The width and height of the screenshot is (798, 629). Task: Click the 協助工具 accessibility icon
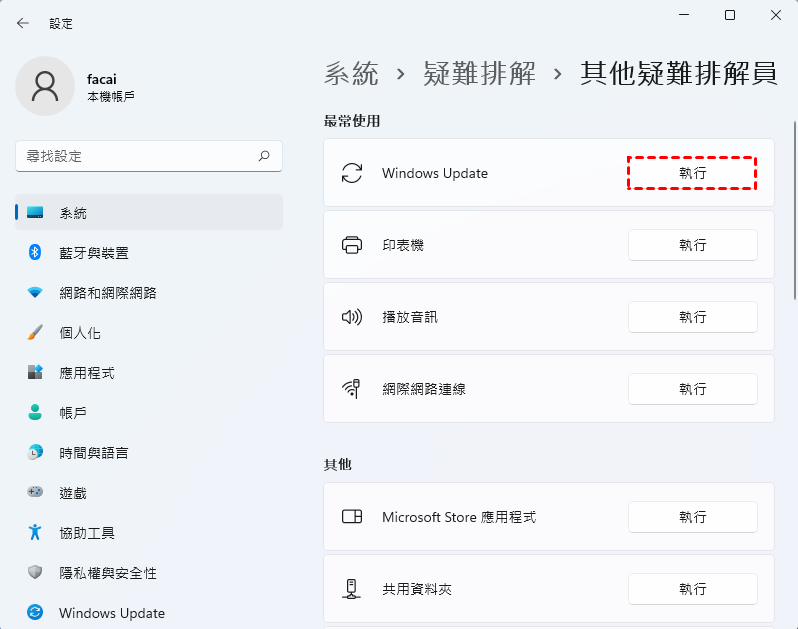[x=36, y=533]
